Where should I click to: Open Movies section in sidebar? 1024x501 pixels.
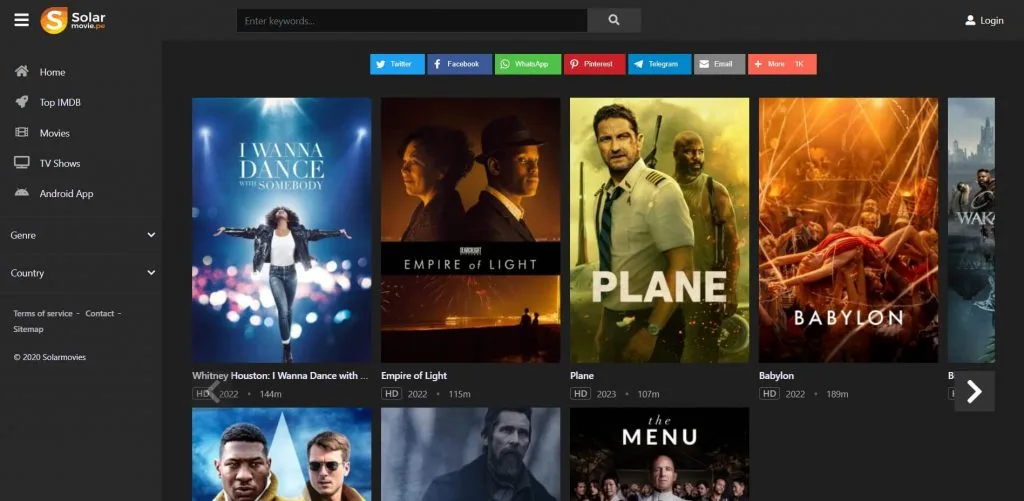(x=54, y=133)
